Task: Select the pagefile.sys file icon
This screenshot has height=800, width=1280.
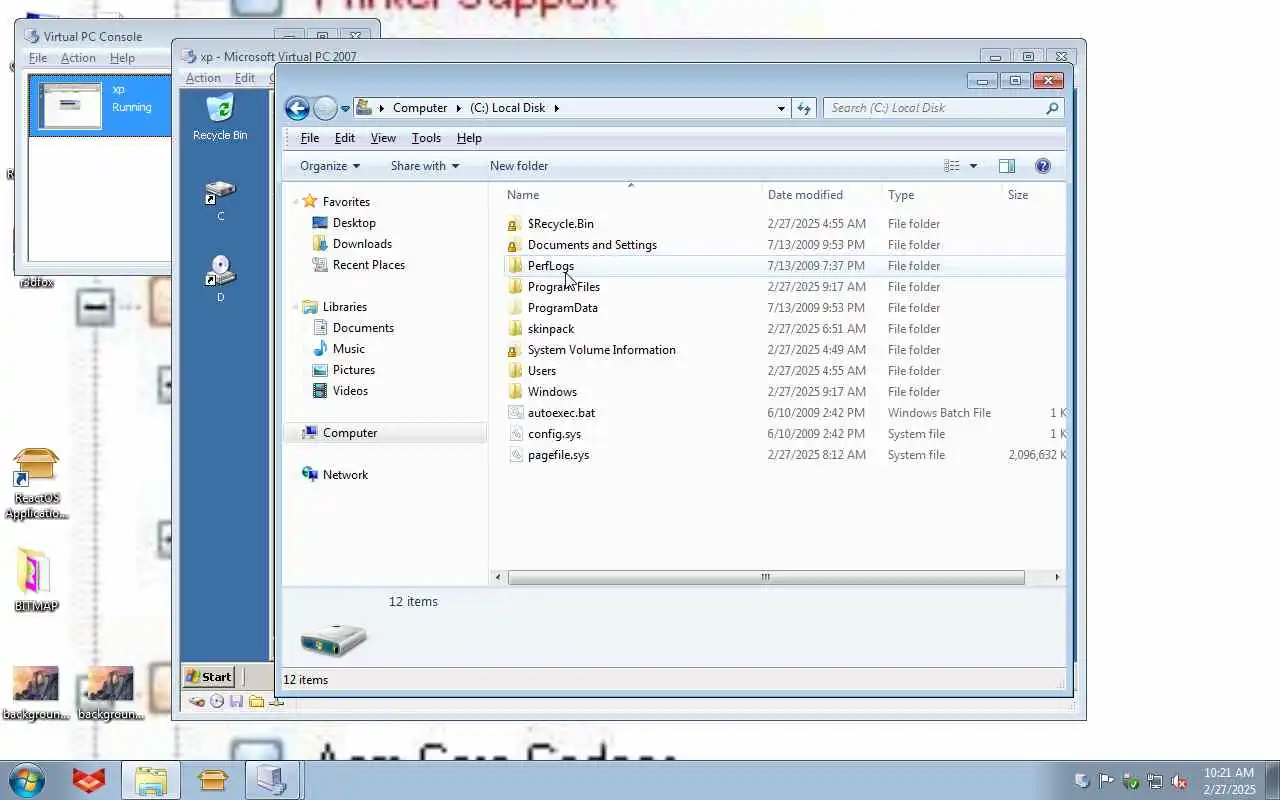Action: tap(515, 455)
